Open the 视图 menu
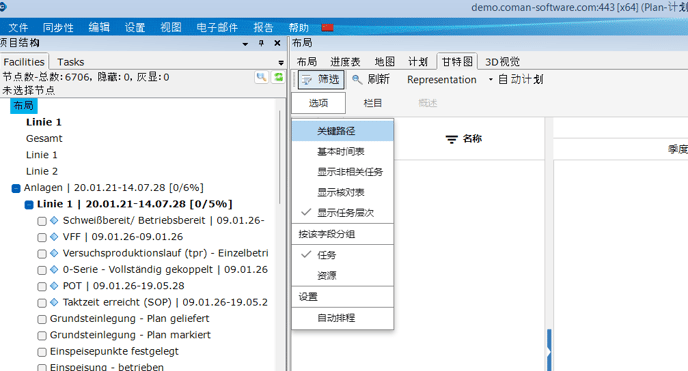 pyautogui.click(x=171, y=28)
